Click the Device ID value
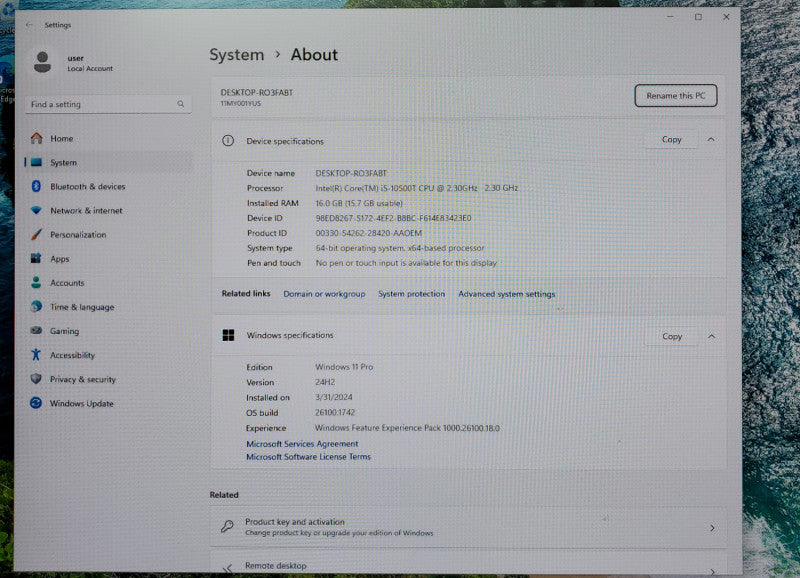The height and width of the screenshot is (578, 800). point(393,218)
